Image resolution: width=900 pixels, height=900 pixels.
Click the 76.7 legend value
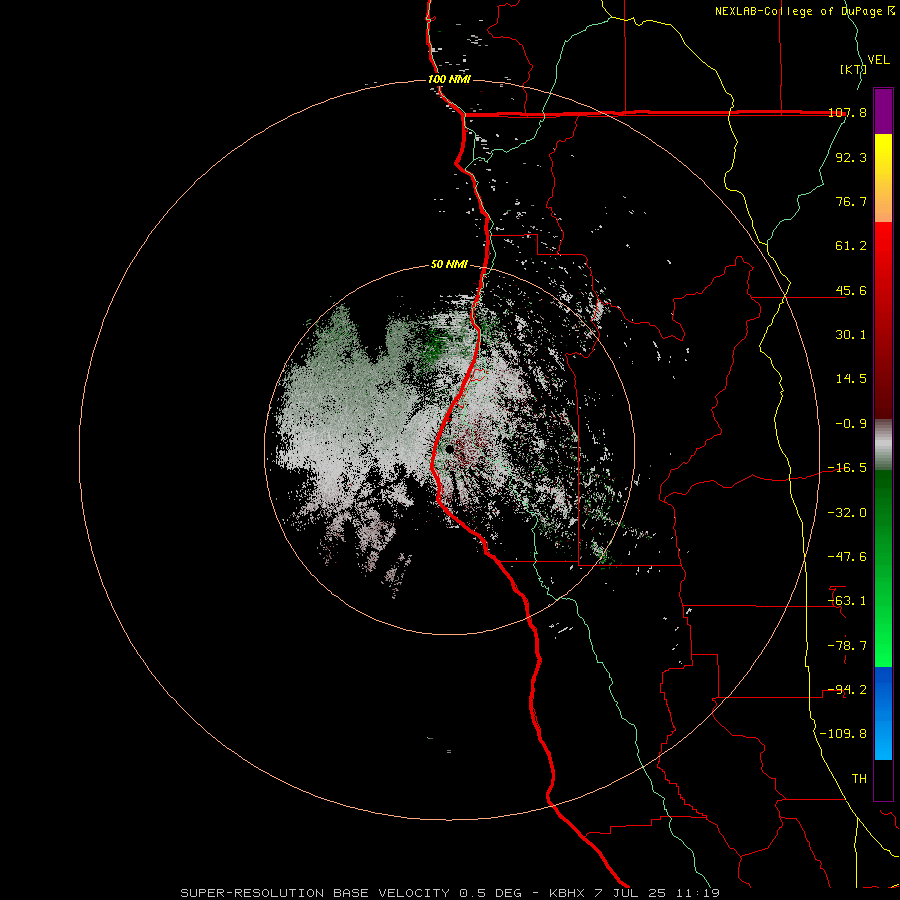click(851, 201)
